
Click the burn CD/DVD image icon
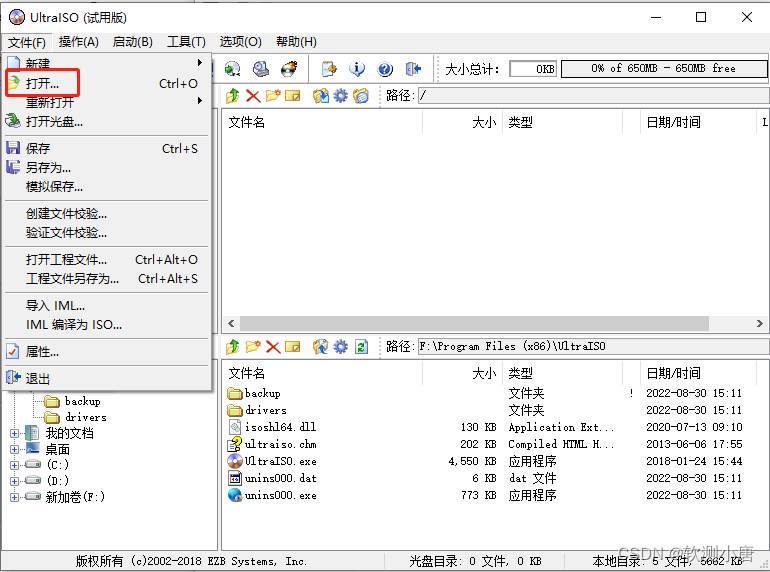coord(289,69)
